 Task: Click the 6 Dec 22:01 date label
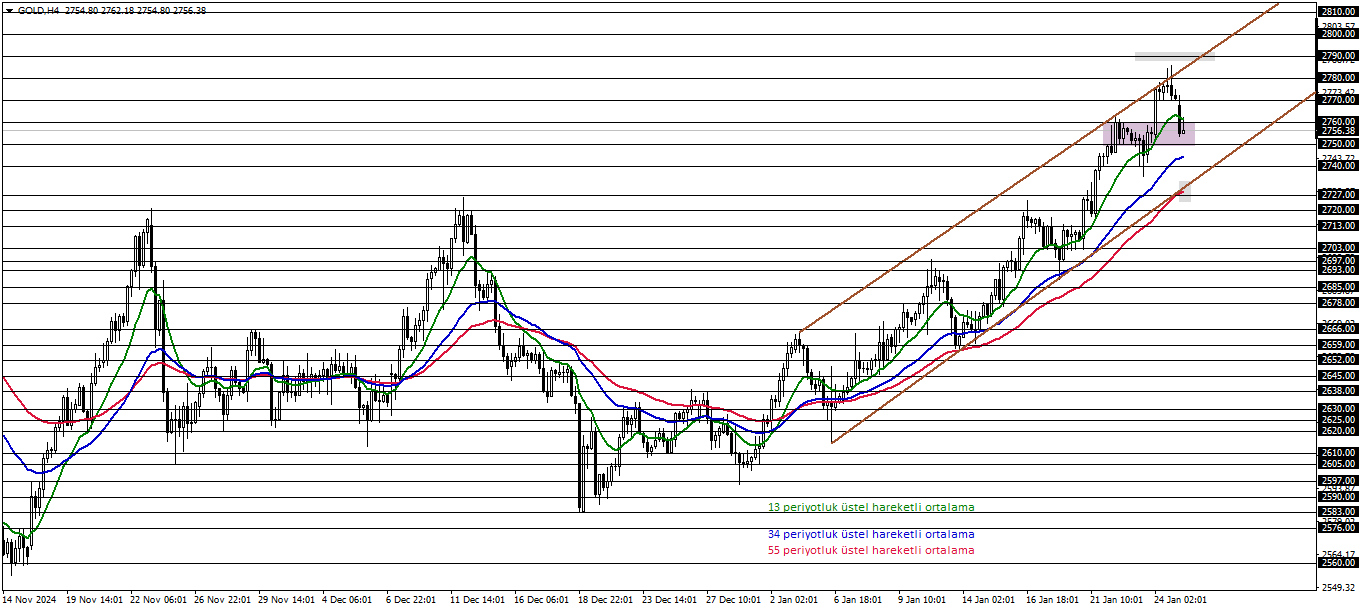(412, 600)
